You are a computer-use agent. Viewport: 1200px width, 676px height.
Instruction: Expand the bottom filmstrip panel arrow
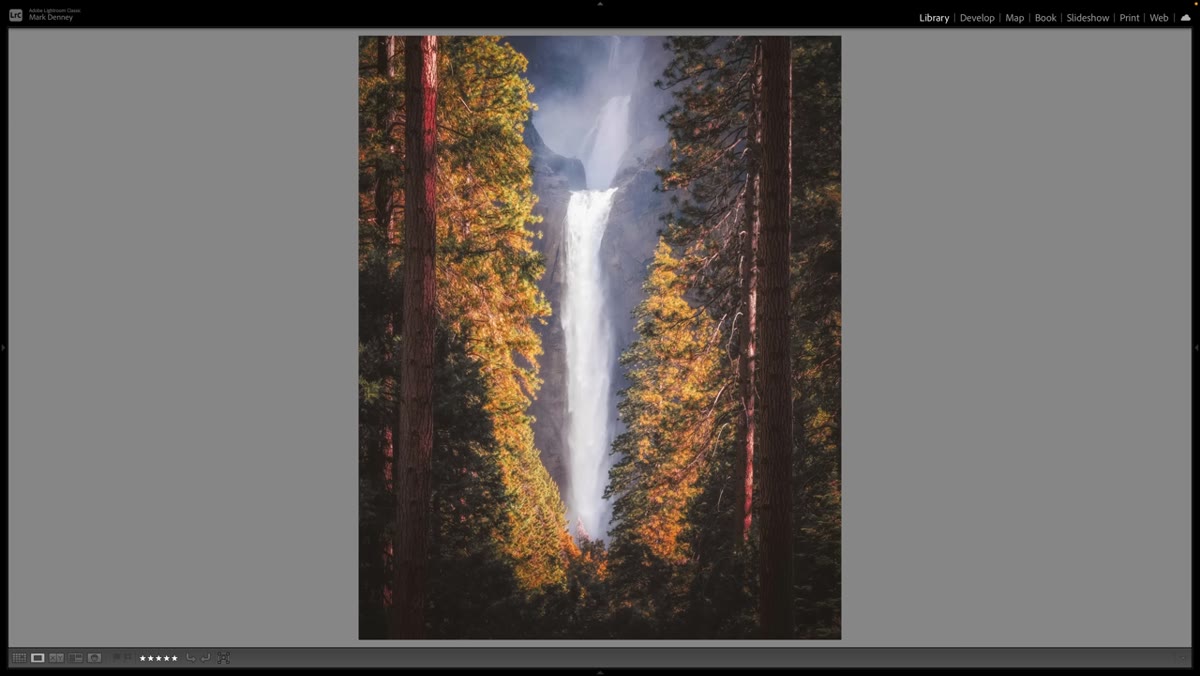[x=600, y=672]
